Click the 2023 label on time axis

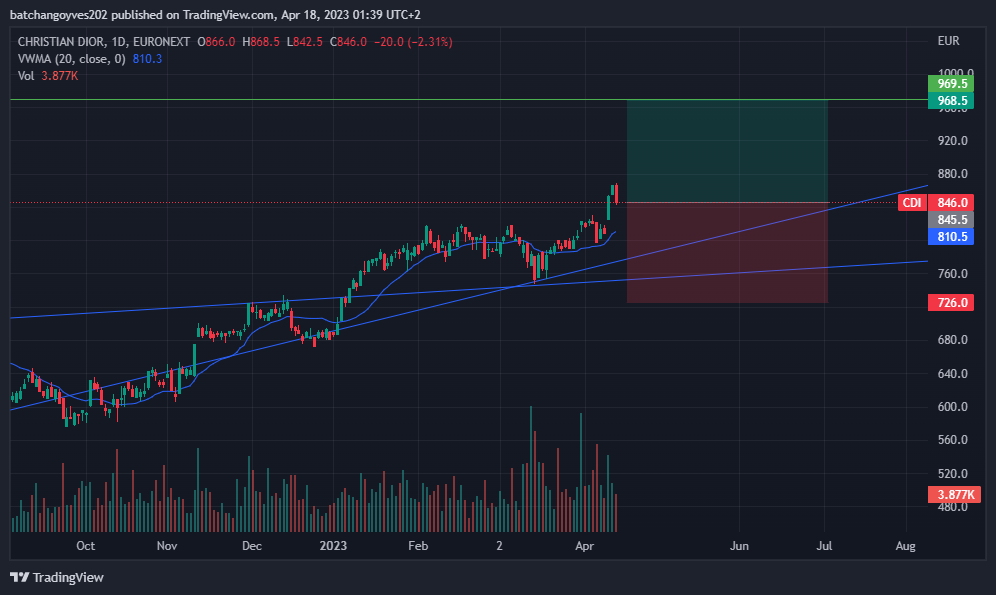333,546
